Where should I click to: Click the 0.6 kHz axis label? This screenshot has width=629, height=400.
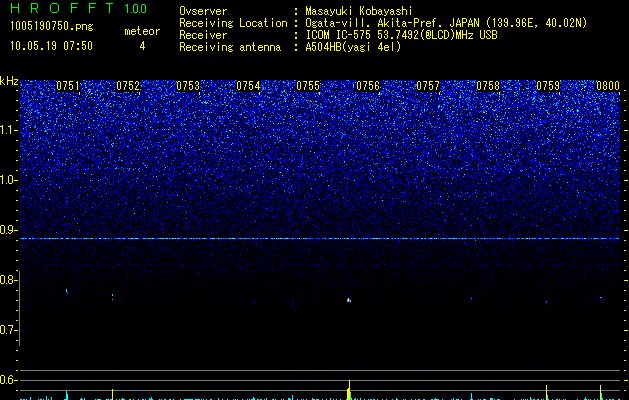coord(9,380)
